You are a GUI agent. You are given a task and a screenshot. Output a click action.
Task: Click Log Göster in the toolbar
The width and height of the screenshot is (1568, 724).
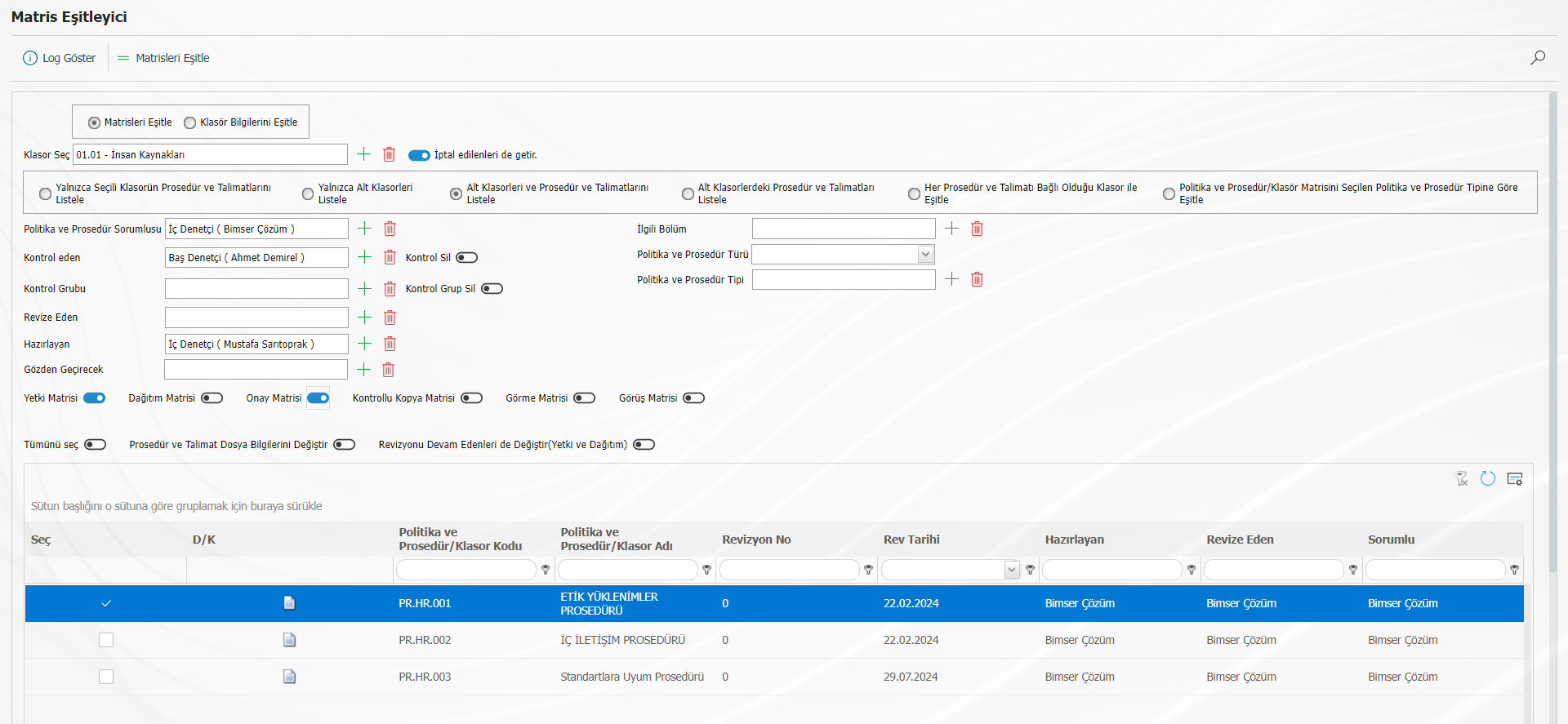pyautogui.click(x=60, y=58)
